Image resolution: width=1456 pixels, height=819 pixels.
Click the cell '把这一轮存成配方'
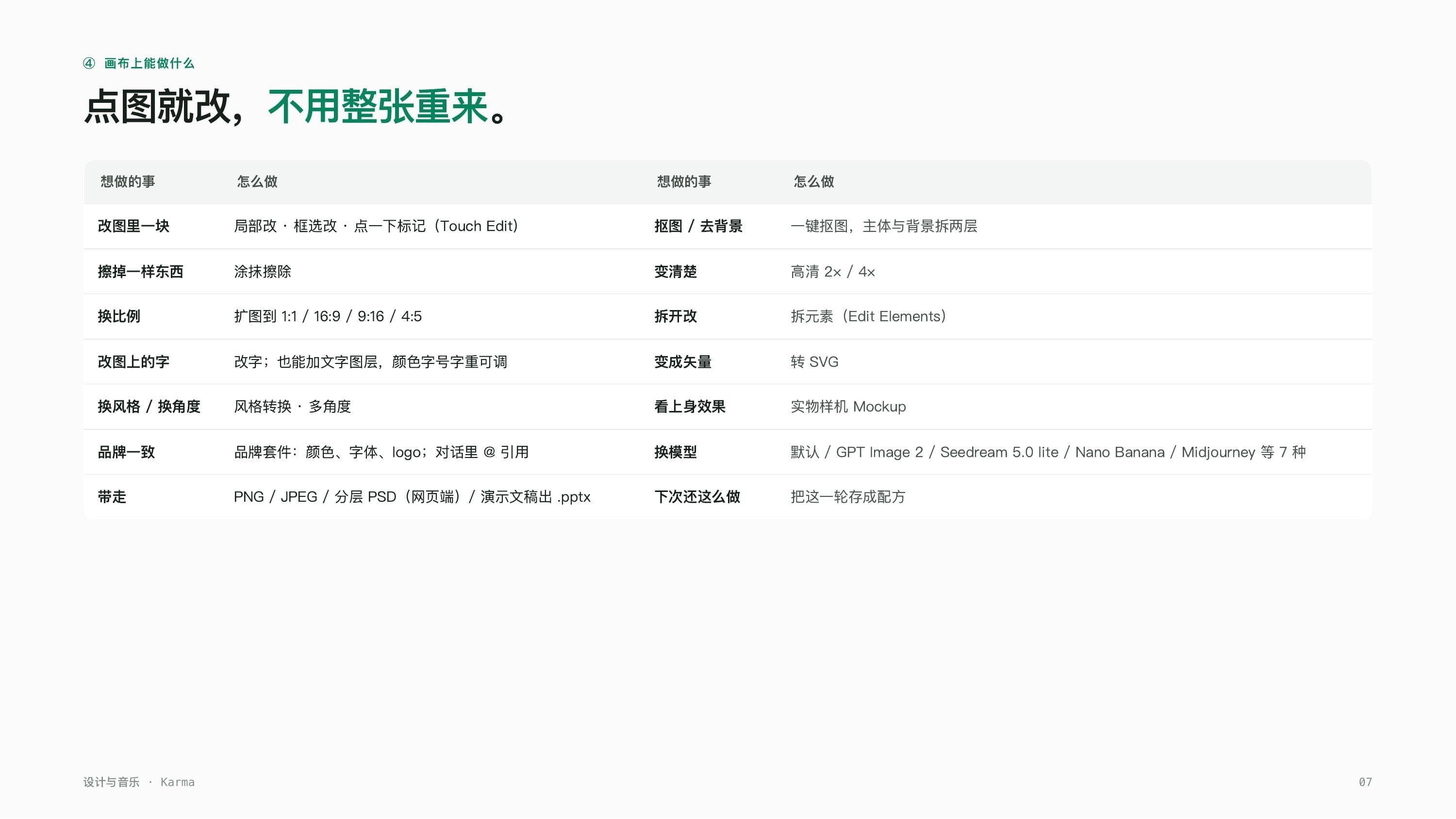pos(848,497)
